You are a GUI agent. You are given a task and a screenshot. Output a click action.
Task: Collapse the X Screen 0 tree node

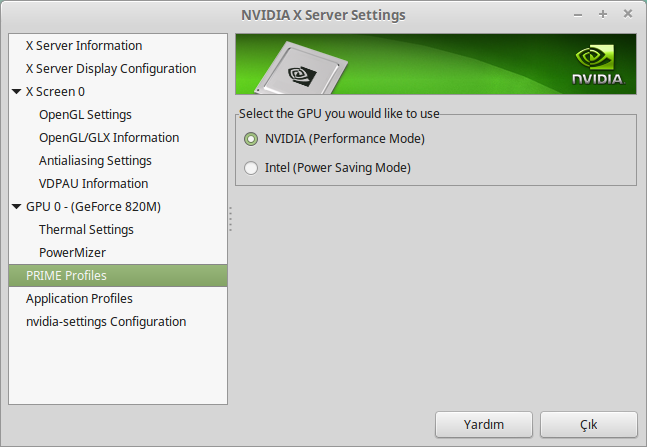pos(17,92)
